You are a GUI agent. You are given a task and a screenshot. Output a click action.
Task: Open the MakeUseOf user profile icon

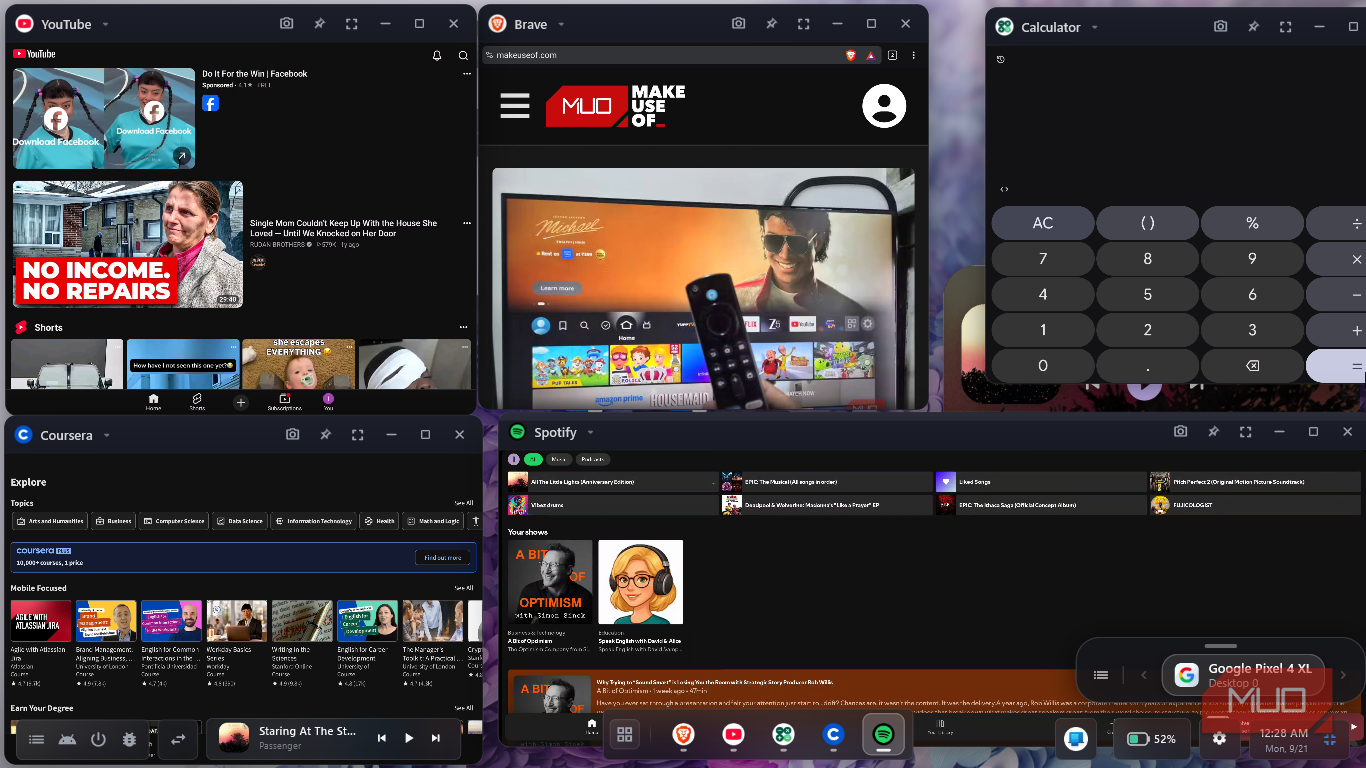(884, 106)
